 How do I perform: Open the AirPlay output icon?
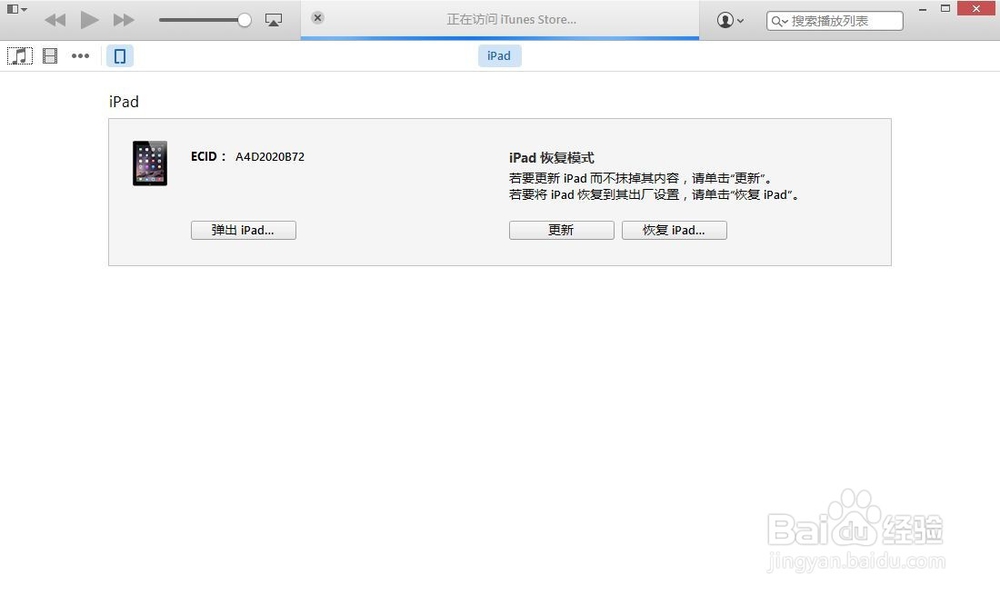point(274,20)
